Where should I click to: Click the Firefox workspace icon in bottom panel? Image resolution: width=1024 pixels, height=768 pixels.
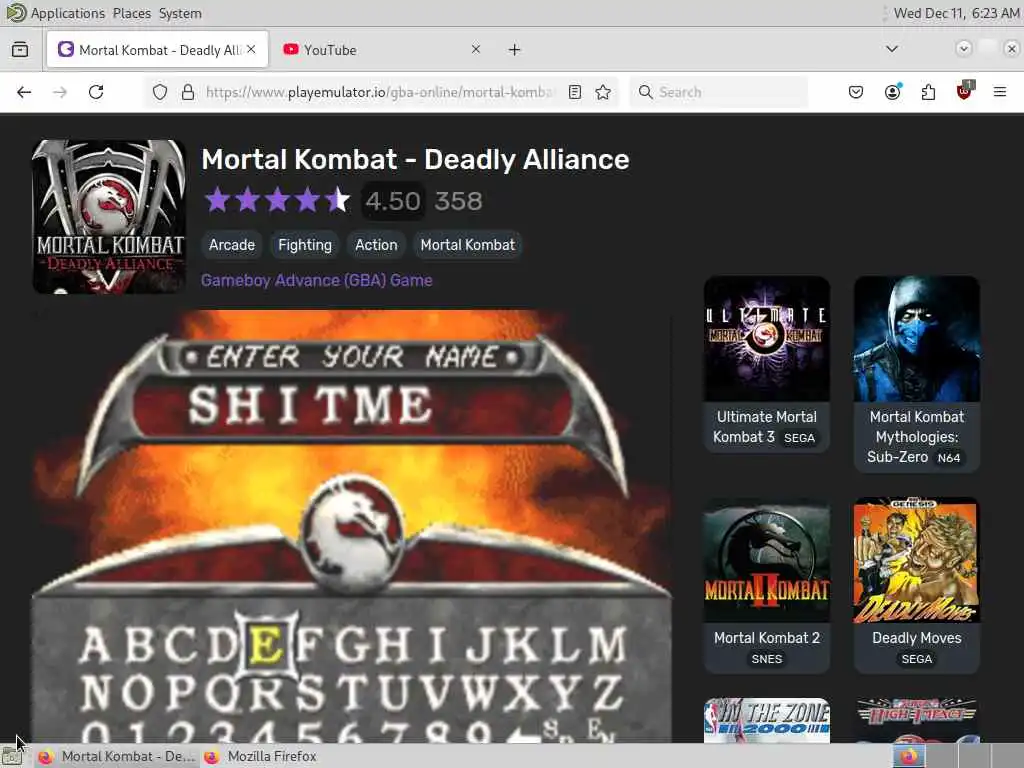click(910, 756)
